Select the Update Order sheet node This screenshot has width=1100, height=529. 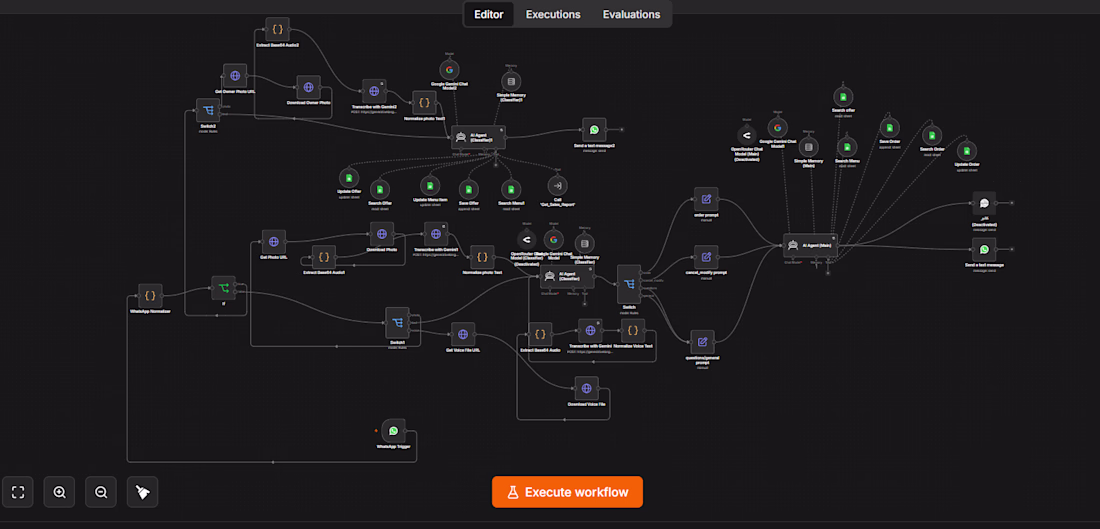click(x=967, y=151)
